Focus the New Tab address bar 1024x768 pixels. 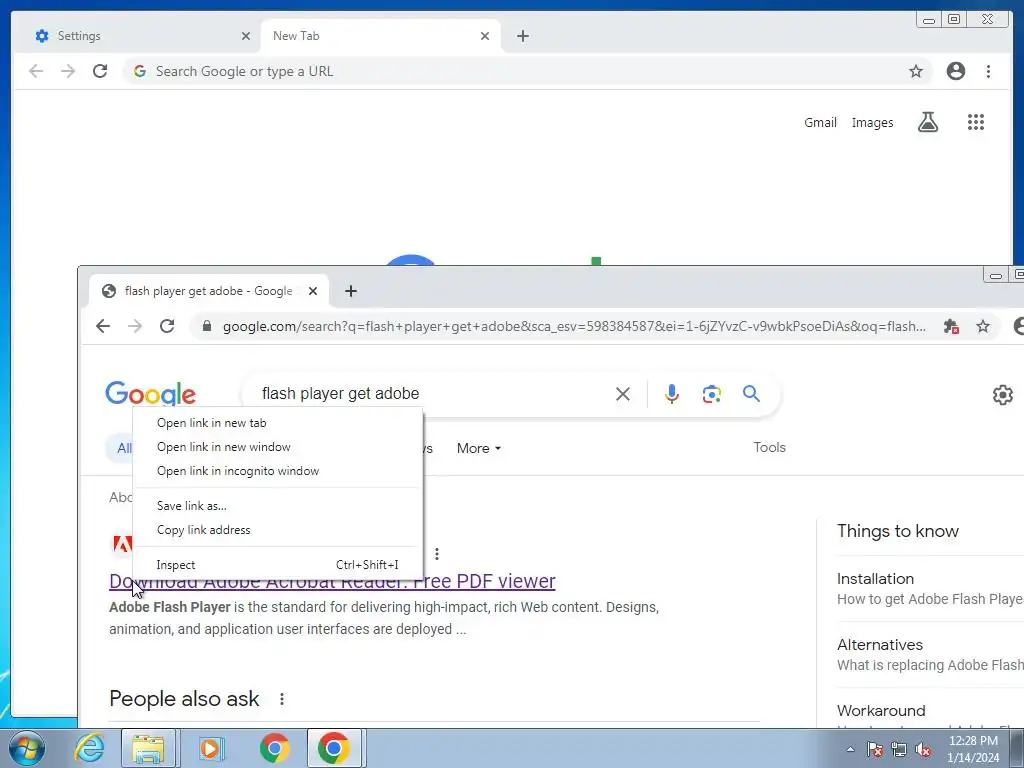pyautogui.click(x=526, y=71)
